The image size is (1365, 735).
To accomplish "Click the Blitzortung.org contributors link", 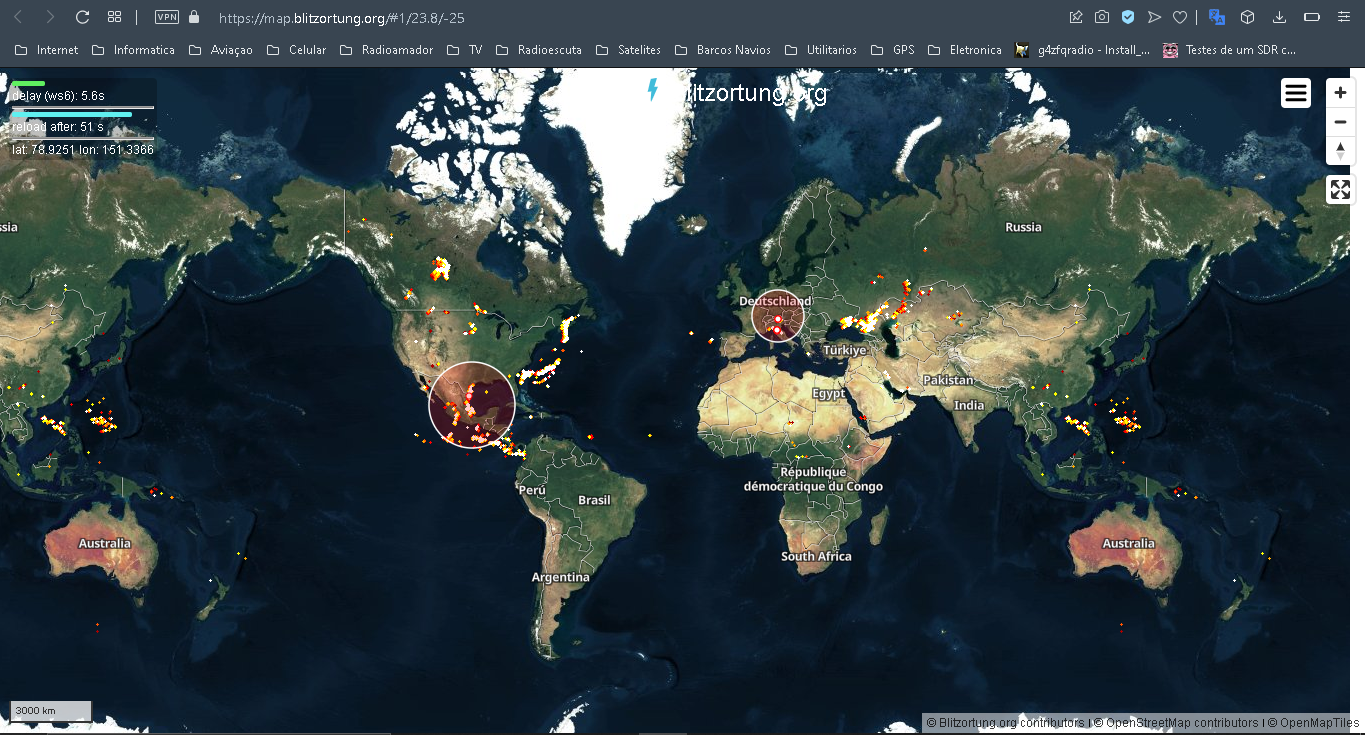I will pos(1011,723).
